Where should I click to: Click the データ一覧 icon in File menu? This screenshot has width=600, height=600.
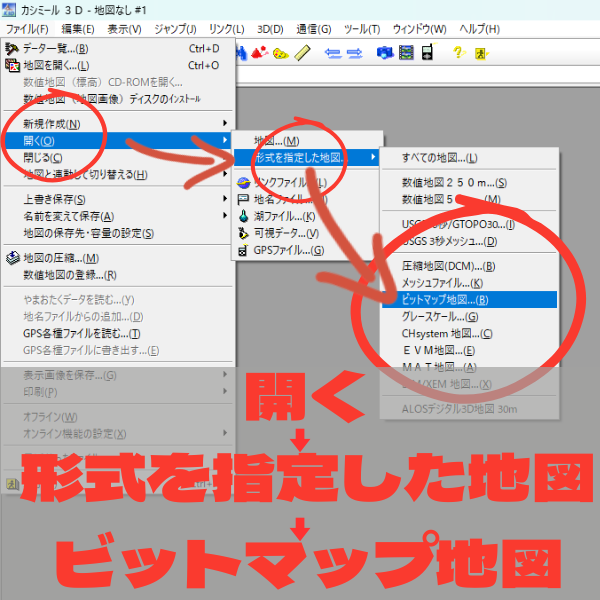pos(12,48)
